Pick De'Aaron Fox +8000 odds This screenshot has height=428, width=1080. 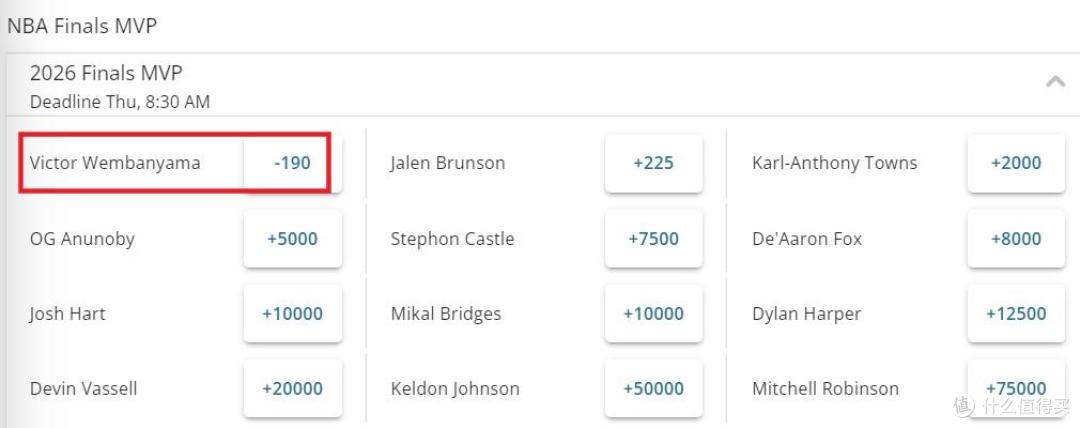pyautogui.click(x=1016, y=239)
